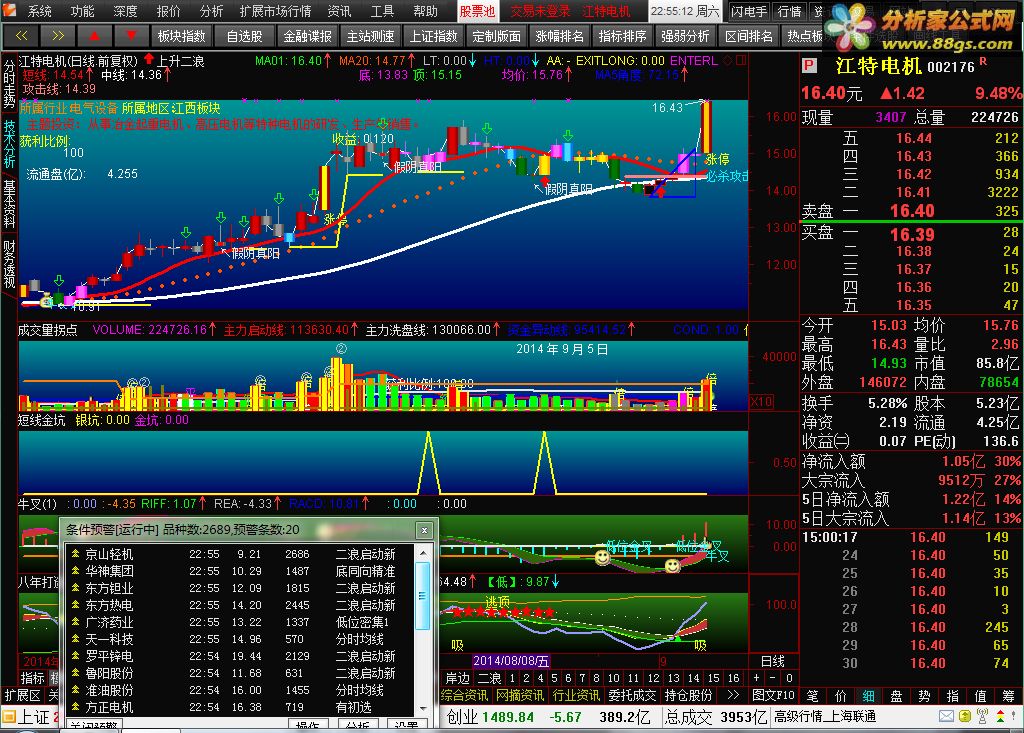Viewport: 1024px width, 733px height.
Task: Click the 指标排序 toolbar button
Action: coord(622,36)
